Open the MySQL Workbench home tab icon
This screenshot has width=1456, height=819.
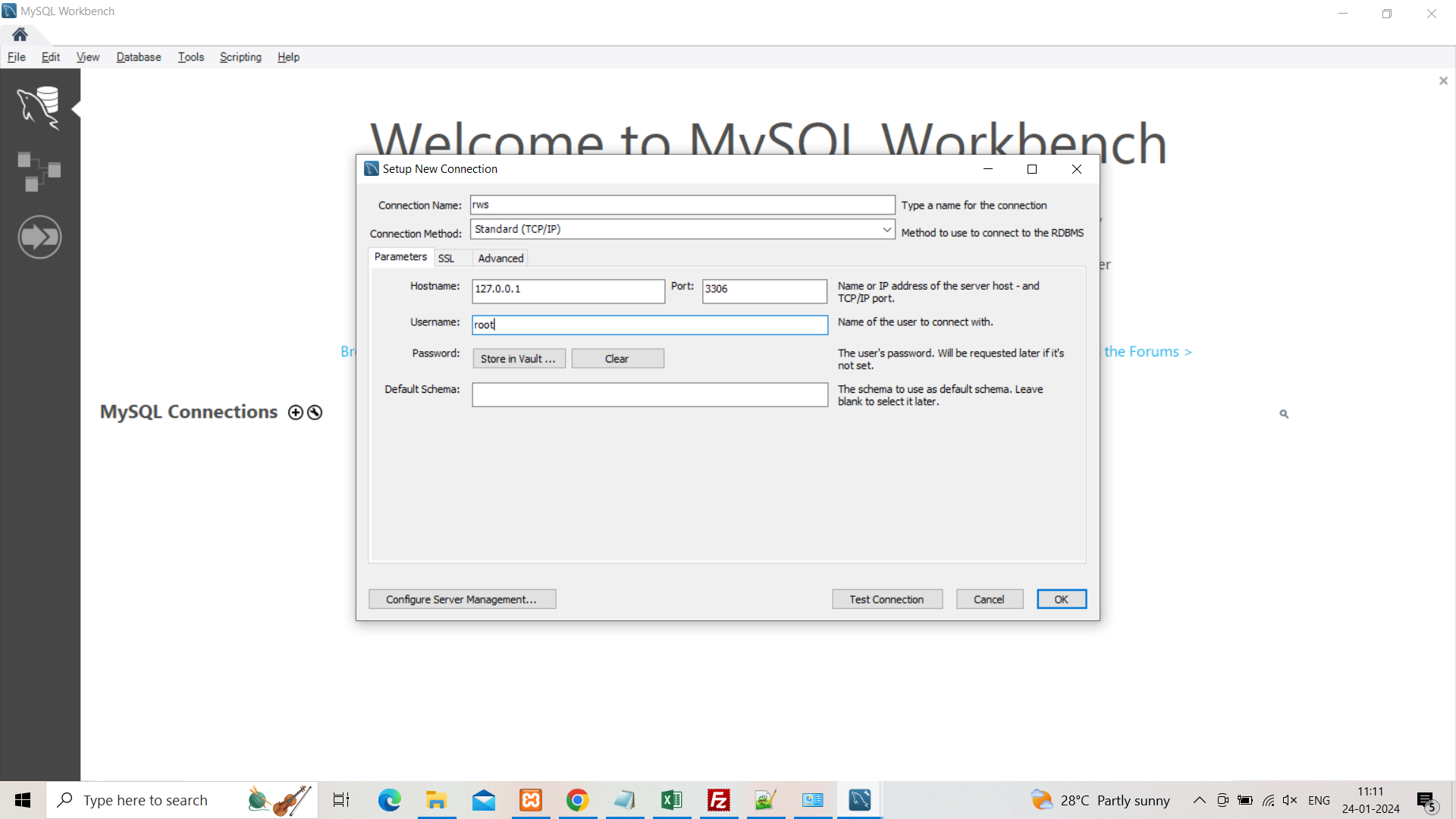[x=20, y=34]
